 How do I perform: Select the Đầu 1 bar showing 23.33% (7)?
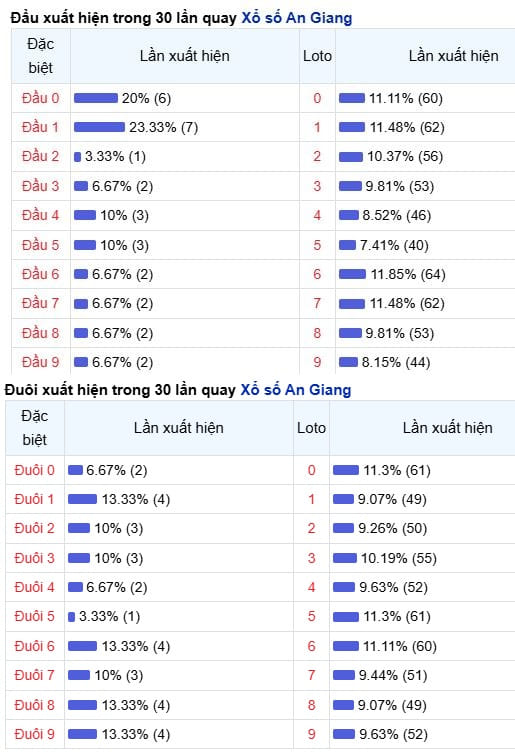[99, 127]
